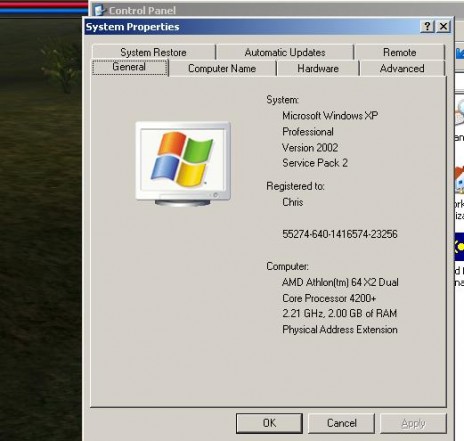Screen dimensions: 464x441
Task: Click '2.21 GHz, 2.00 GB of RAM'
Action: (339, 313)
